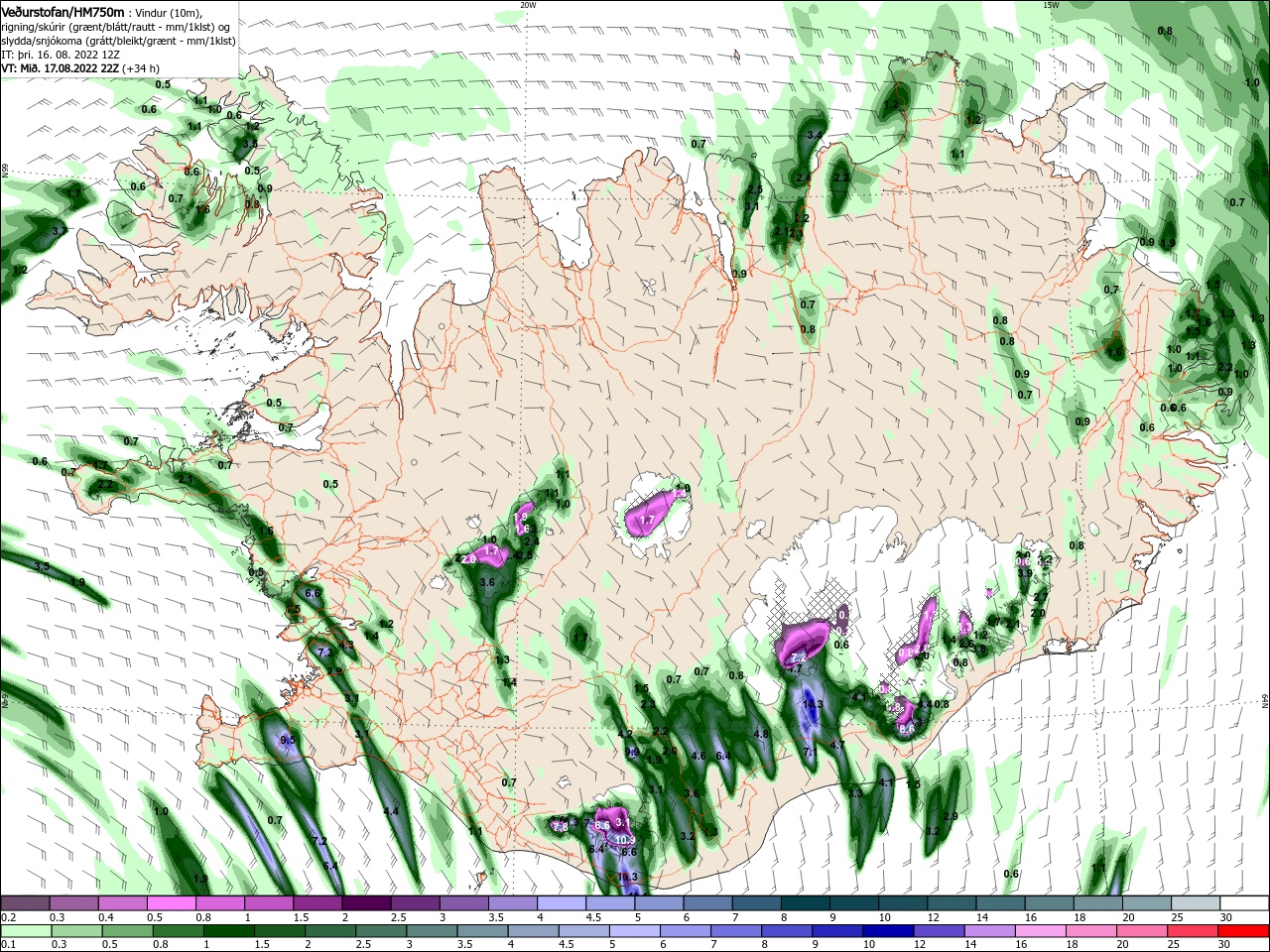Click the lavender 3.5 snowfall legend swatch

(513, 903)
